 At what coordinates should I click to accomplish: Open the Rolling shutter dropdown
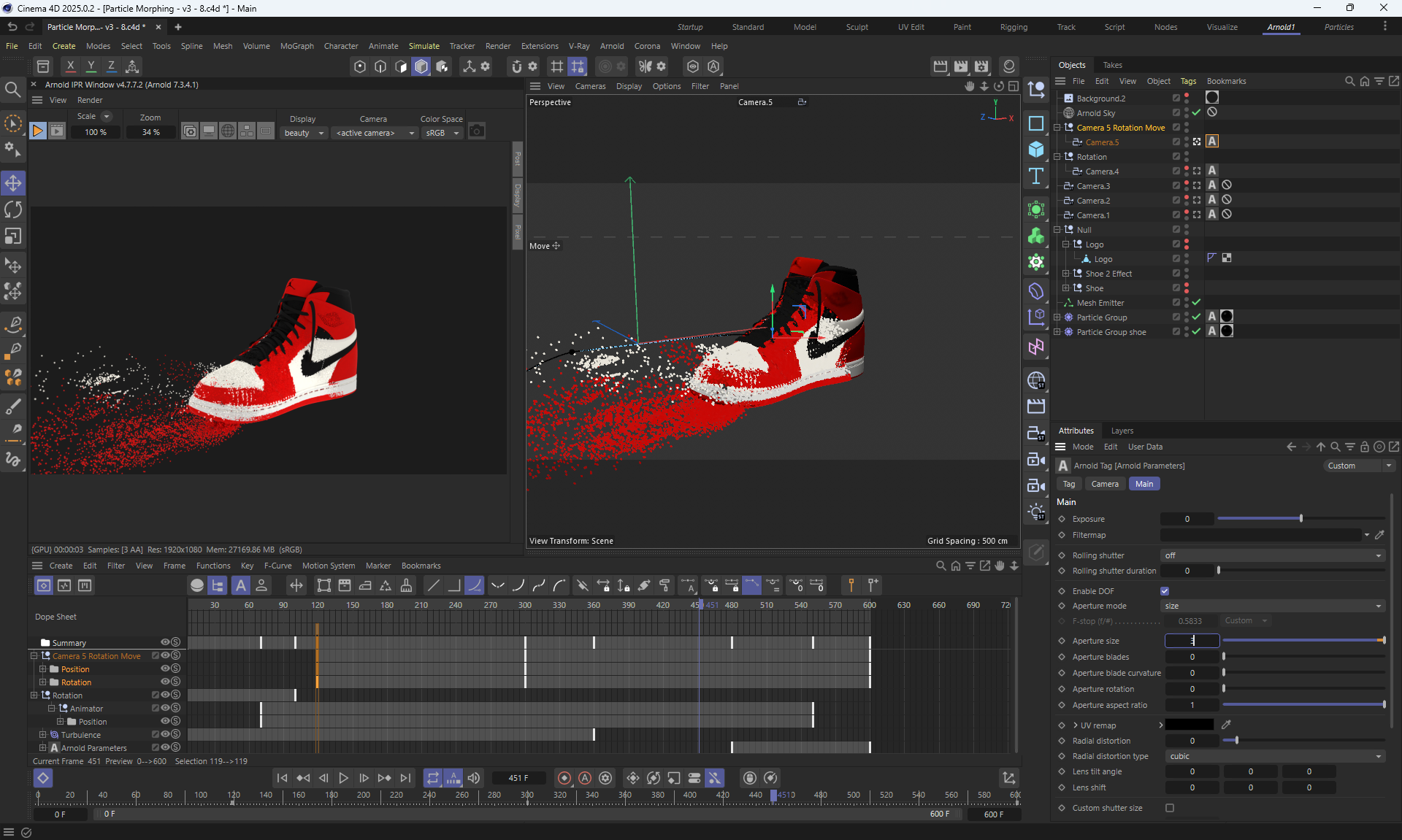coord(1273,555)
